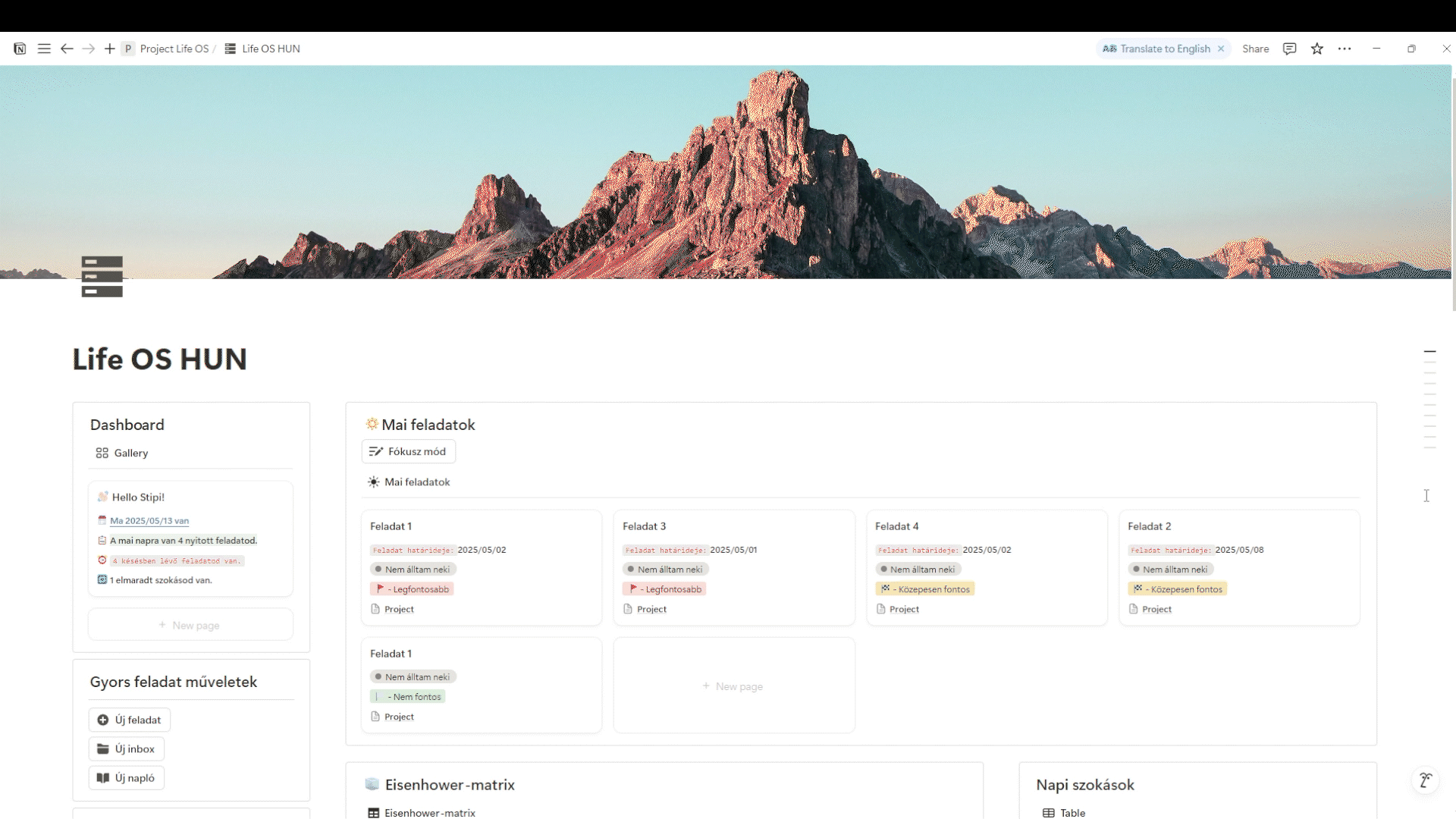The height and width of the screenshot is (819, 1456).
Task: Create new page with plus icon
Action: point(110,49)
